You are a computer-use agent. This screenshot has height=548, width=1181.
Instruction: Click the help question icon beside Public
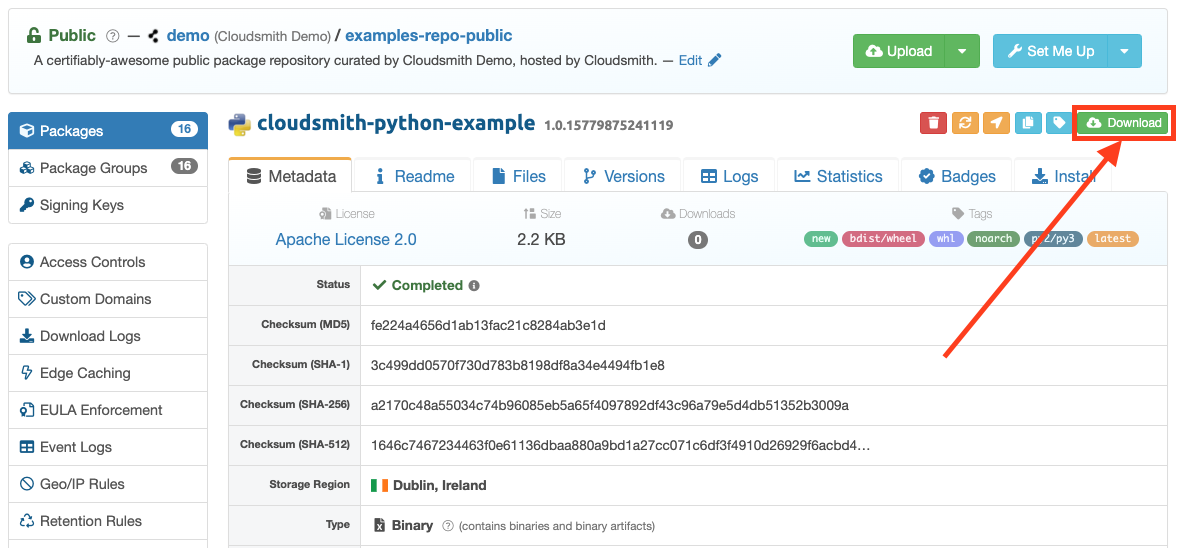click(113, 35)
